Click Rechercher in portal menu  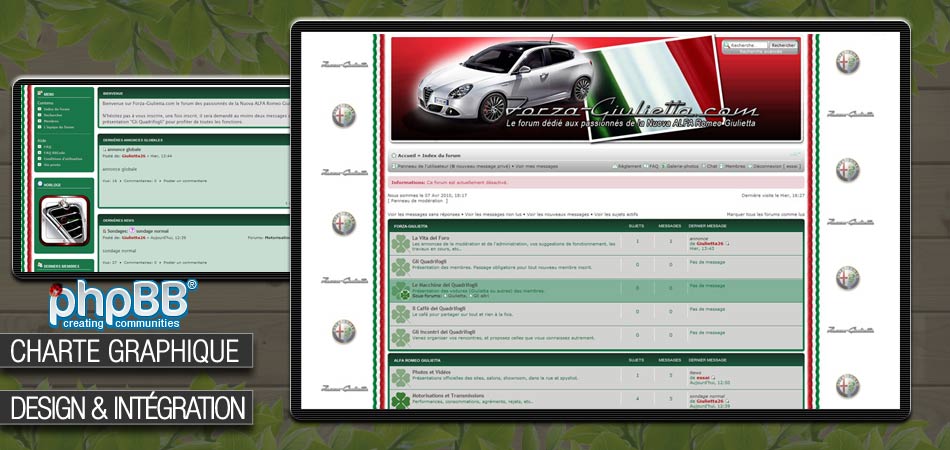coord(53,115)
